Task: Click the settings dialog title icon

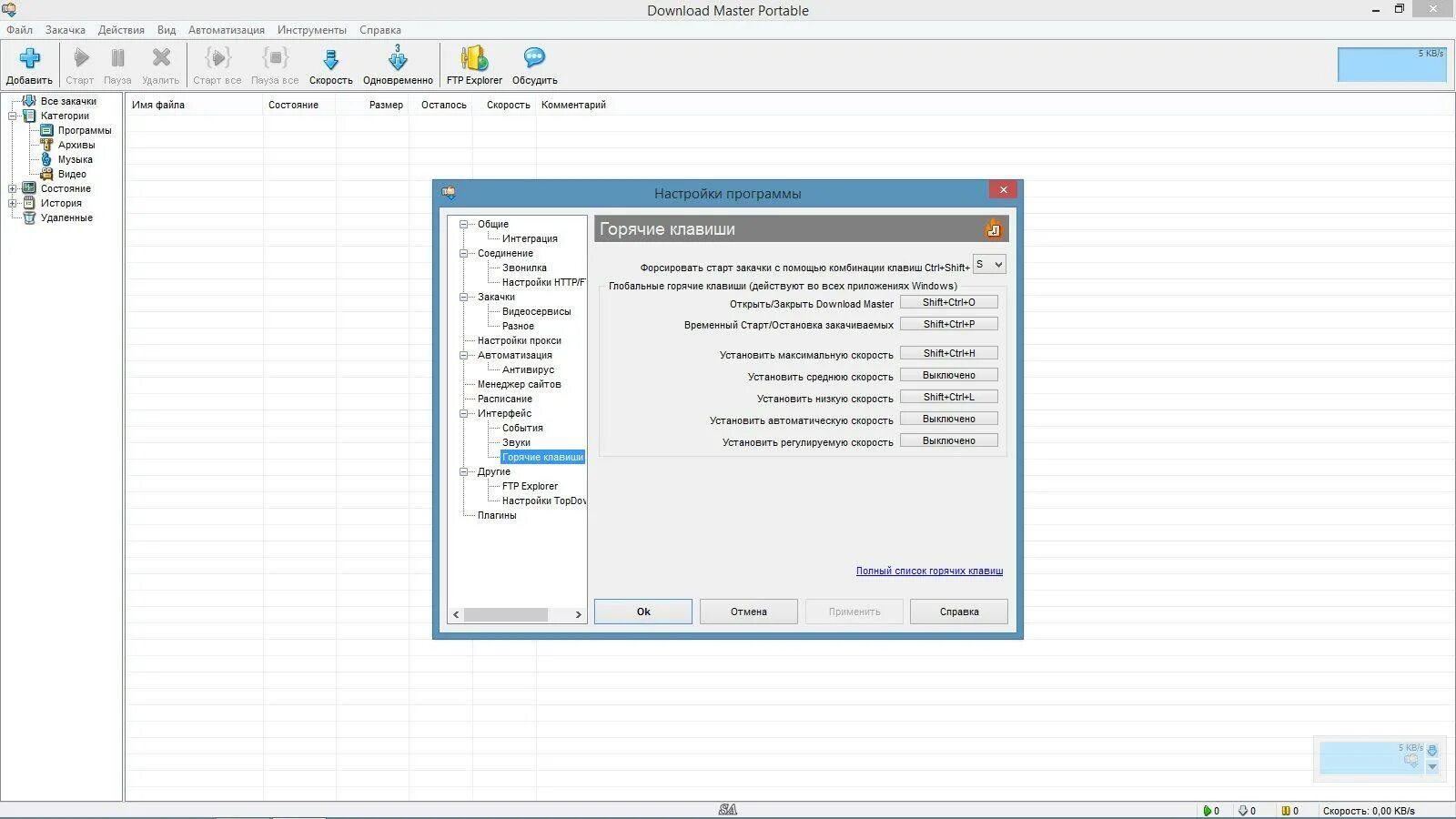Action: [449, 192]
